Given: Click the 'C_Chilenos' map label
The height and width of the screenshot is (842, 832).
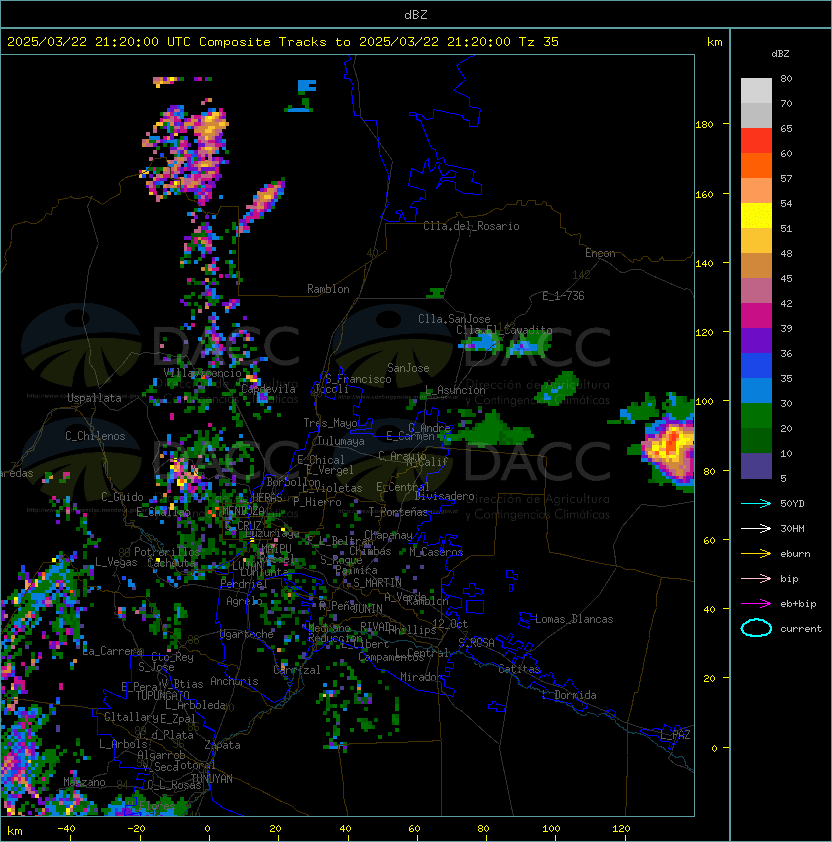Looking at the screenshot, I should 95,436.
